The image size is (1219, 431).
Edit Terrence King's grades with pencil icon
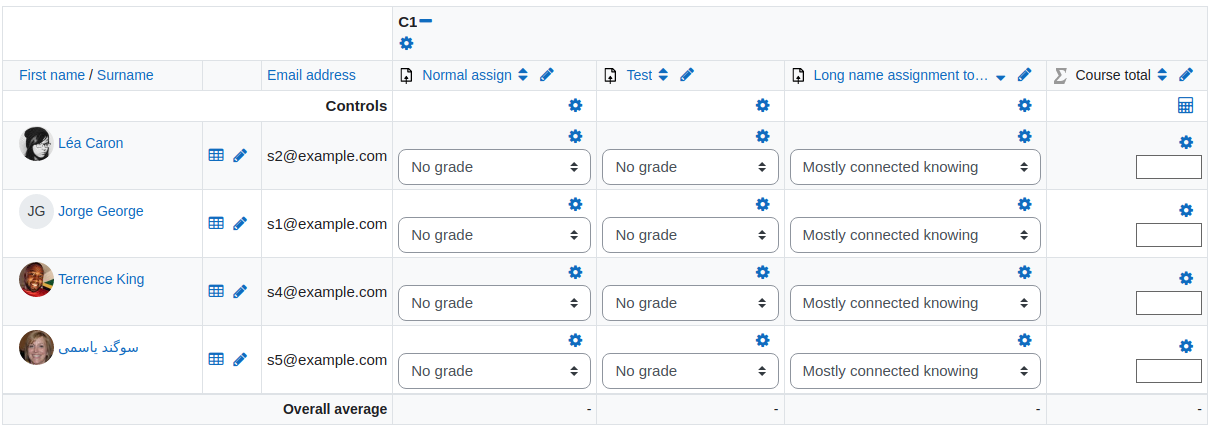tap(240, 291)
